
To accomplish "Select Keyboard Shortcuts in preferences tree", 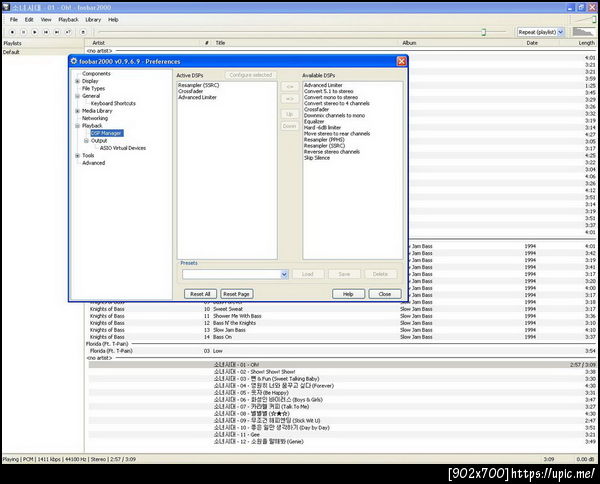I will 113,103.
